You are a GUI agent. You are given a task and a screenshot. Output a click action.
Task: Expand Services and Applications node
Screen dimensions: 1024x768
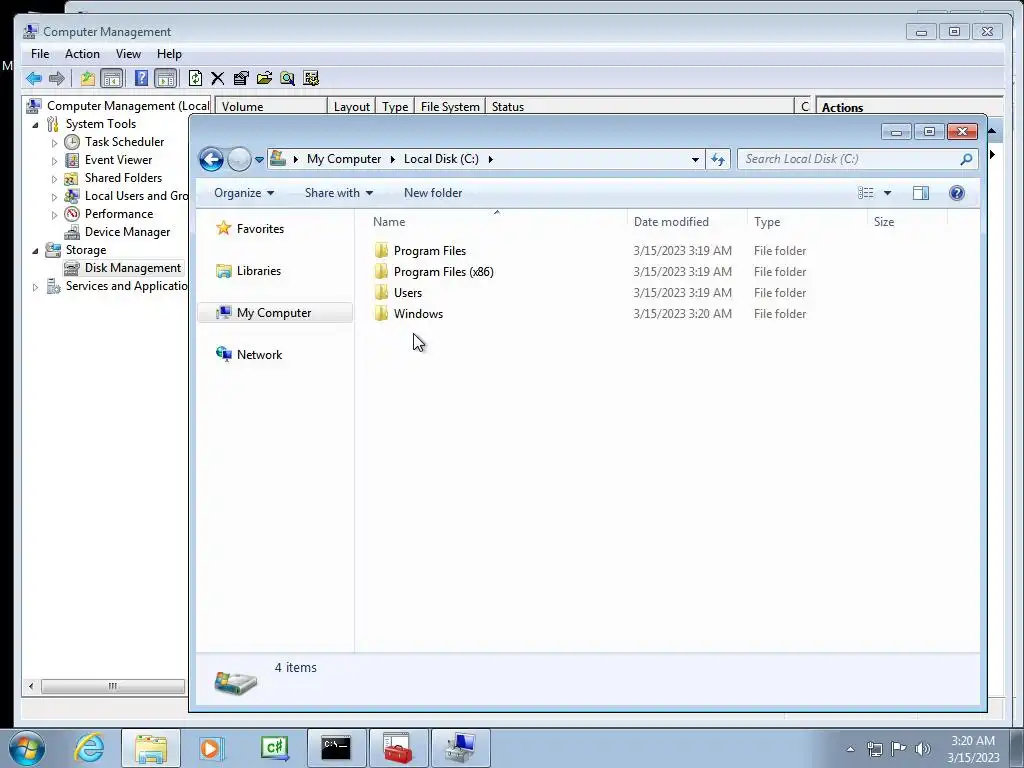point(35,287)
